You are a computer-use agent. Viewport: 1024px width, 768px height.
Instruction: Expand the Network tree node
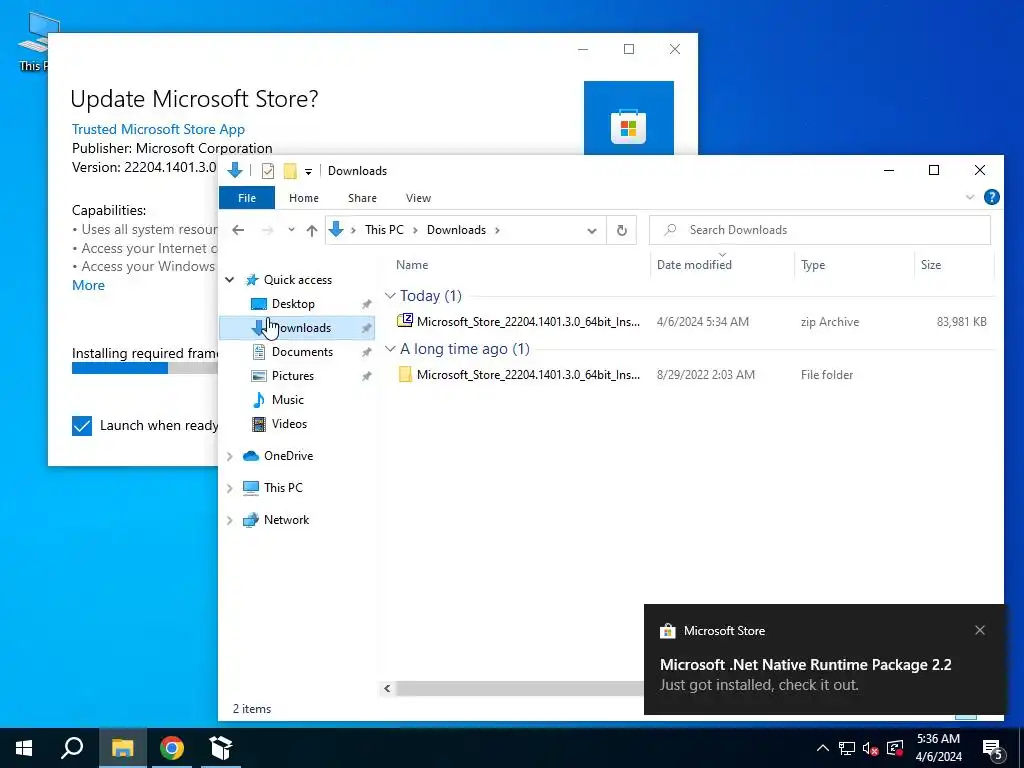230,520
